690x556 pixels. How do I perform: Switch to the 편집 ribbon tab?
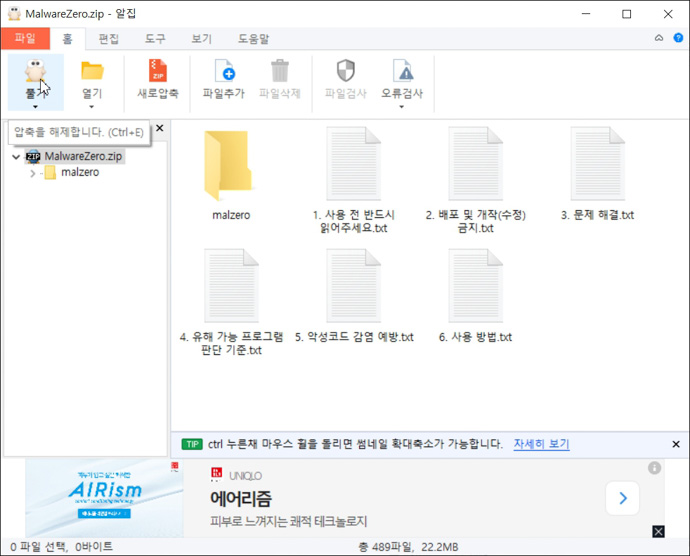[x=109, y=39]
